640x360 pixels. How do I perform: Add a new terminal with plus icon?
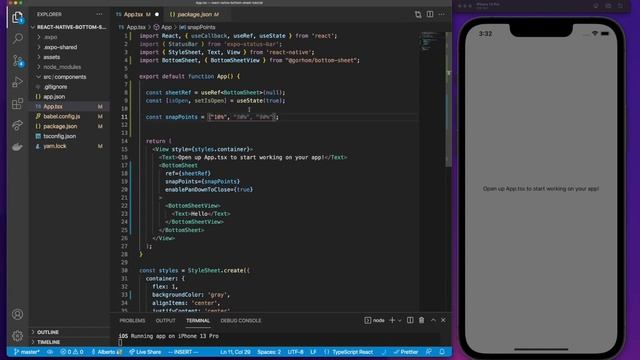pyautogui.click(x=392, y=320)
